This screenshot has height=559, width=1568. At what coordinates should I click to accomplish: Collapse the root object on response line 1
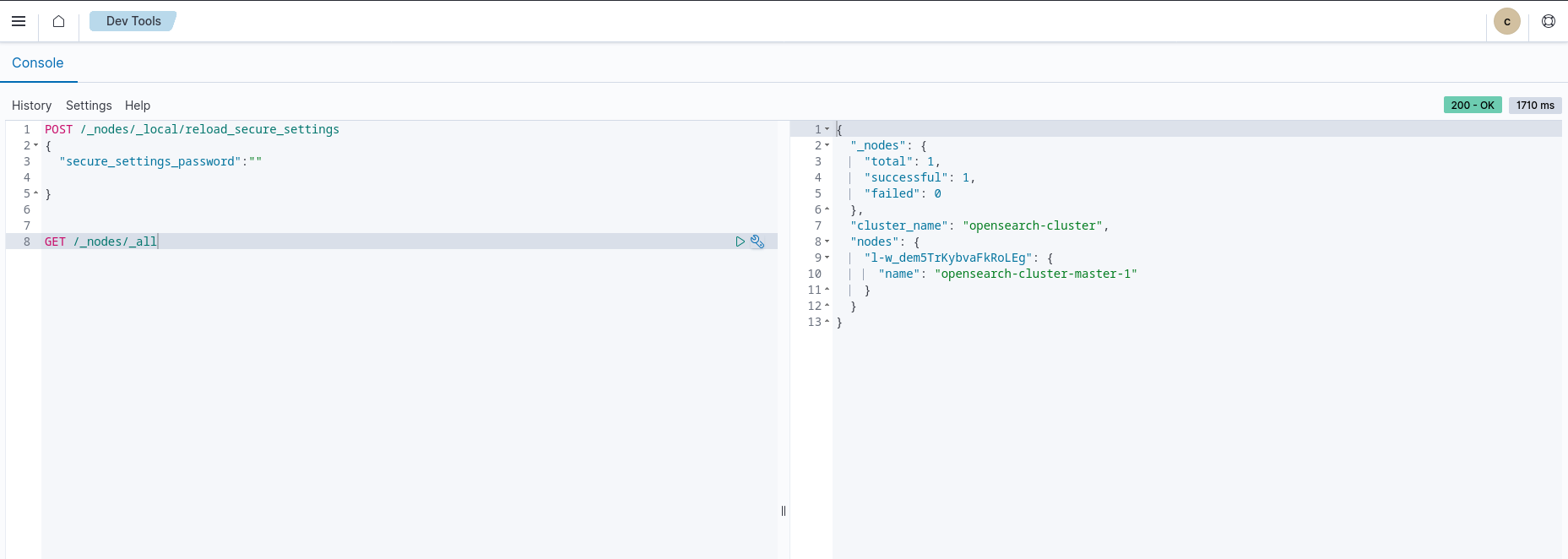[827, 129]
